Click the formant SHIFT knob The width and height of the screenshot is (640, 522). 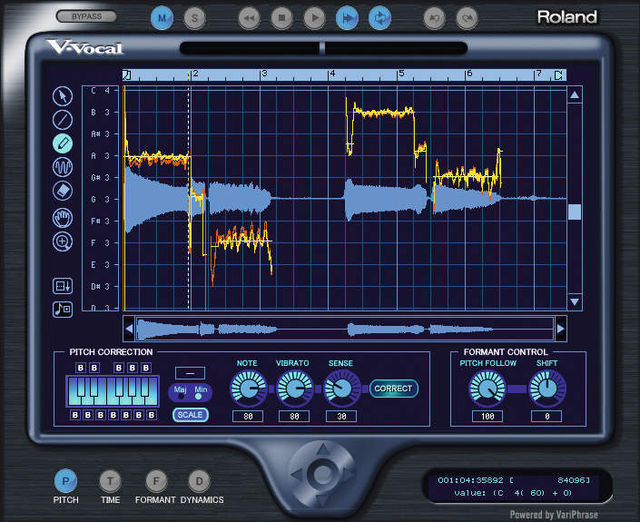pyautogui.click(x=547, y=389)
